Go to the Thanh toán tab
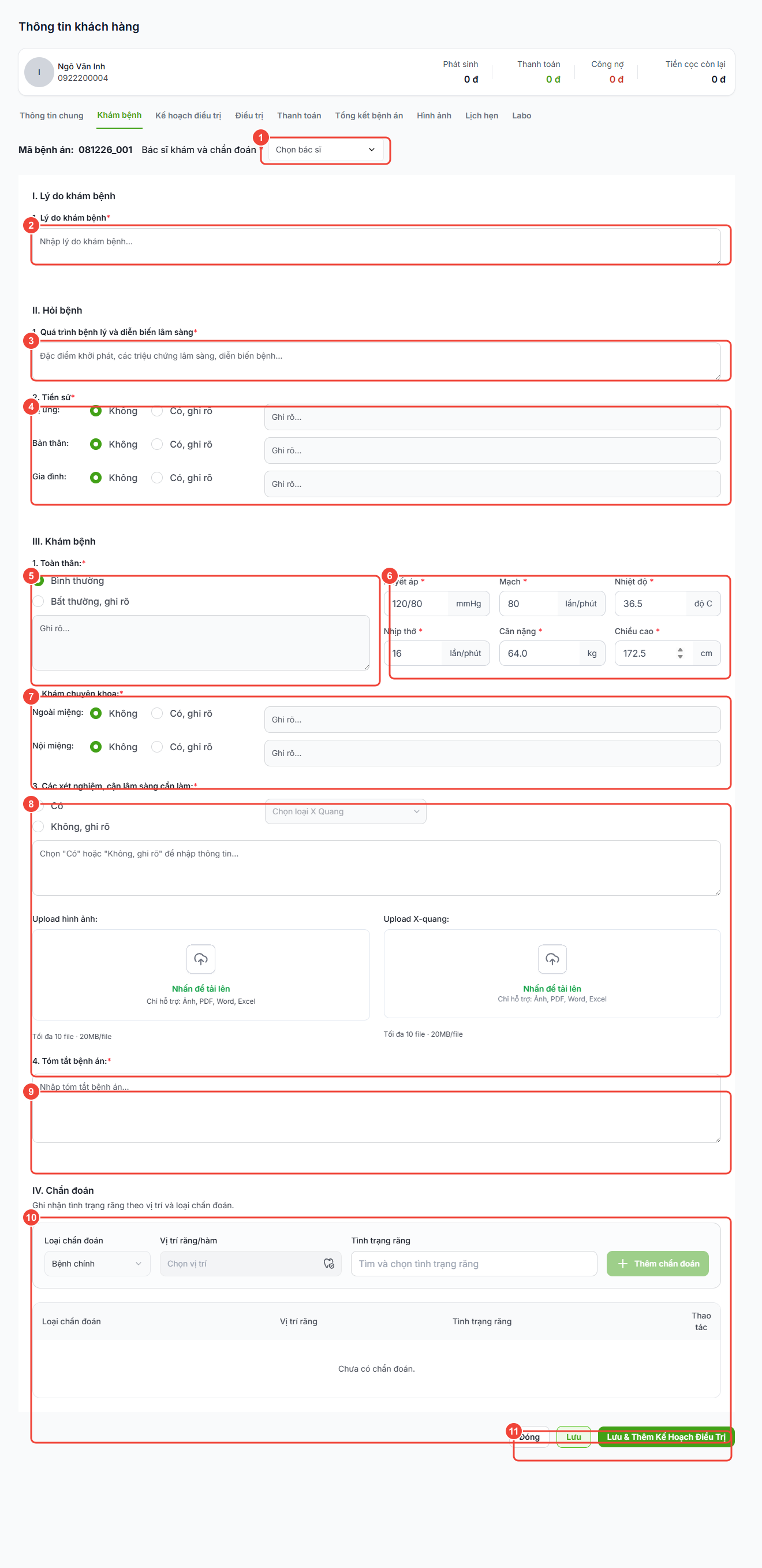The image size is (762, 1568). [299, 116]
